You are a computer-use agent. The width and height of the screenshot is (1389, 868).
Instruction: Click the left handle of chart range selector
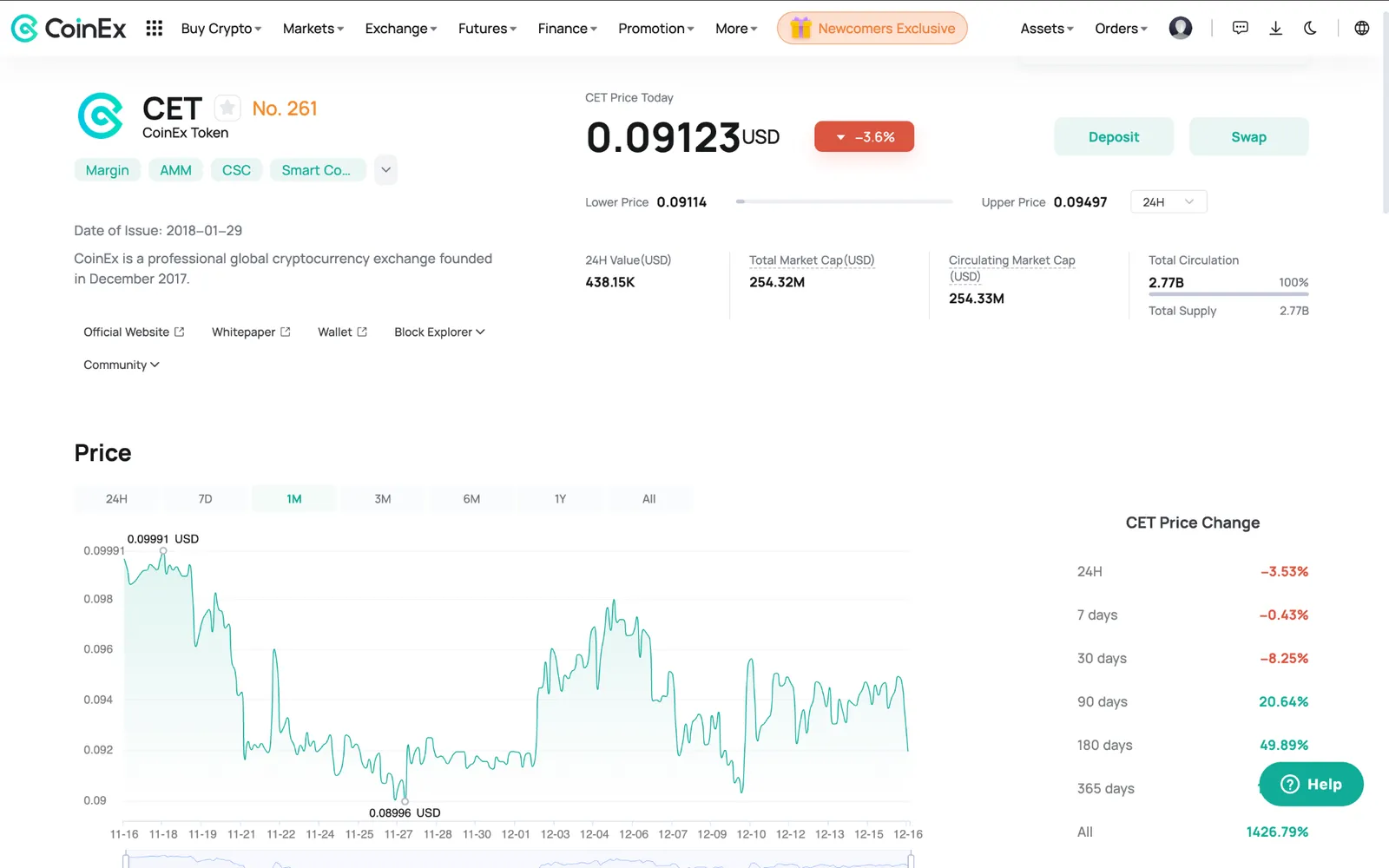point(126,860)
